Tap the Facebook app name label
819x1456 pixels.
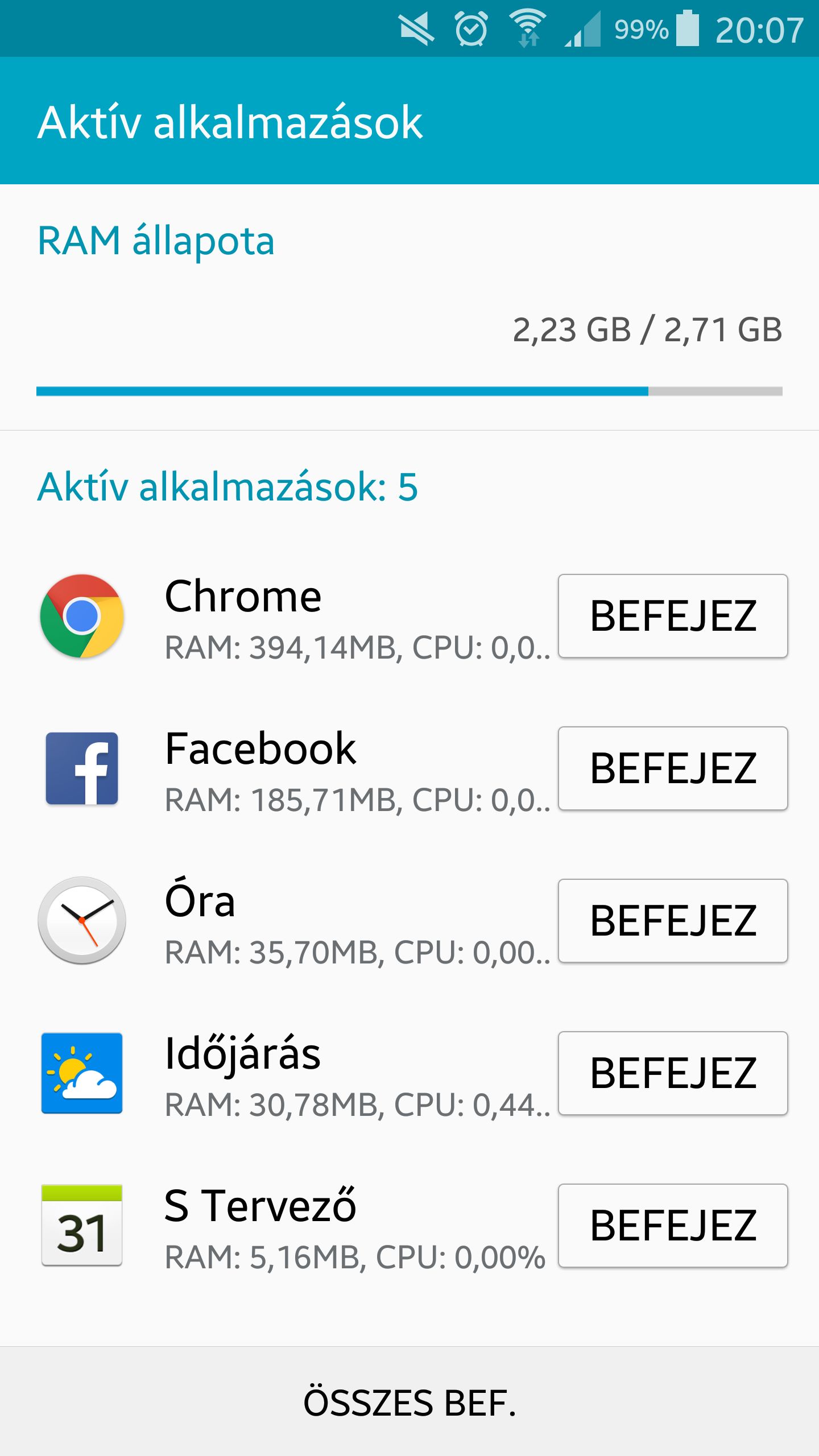click(260, 748)
